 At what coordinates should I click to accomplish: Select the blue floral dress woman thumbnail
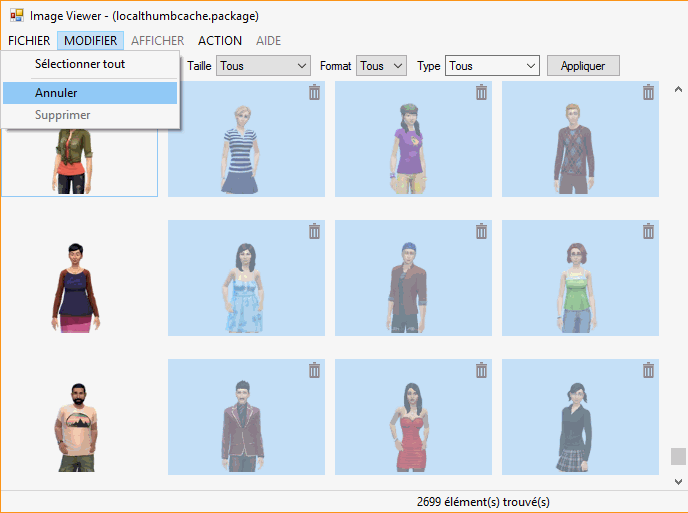[246, 278]
